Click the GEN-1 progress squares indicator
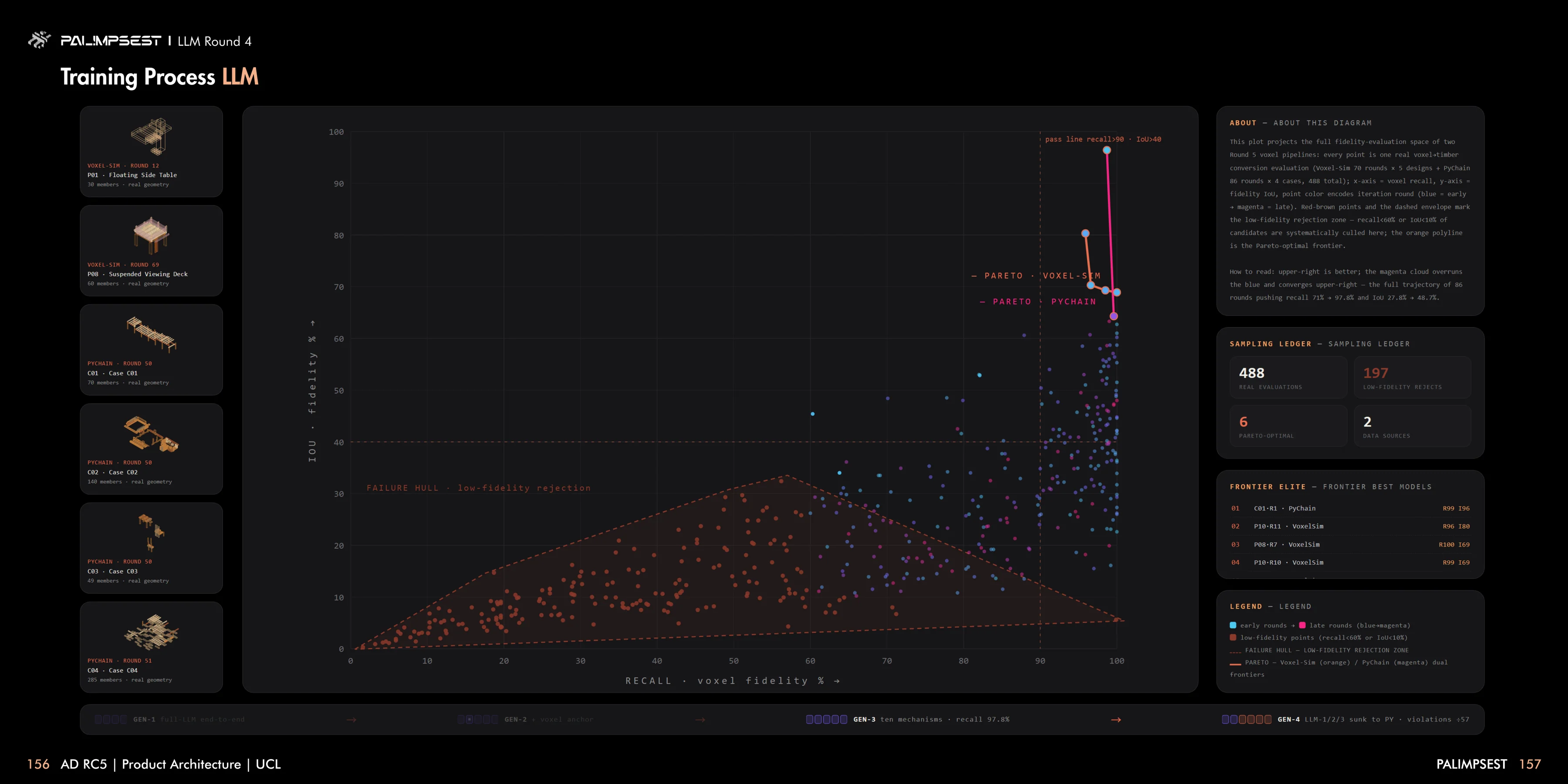This screenshot has height=784, width=1568. pos(111,720)
